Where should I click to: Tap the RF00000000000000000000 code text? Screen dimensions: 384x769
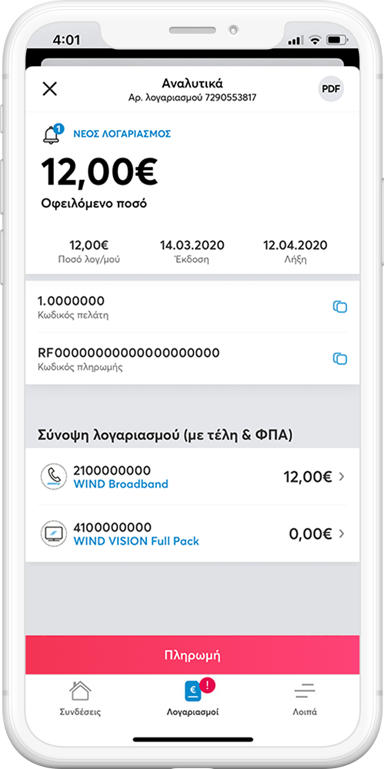point(128,353)
